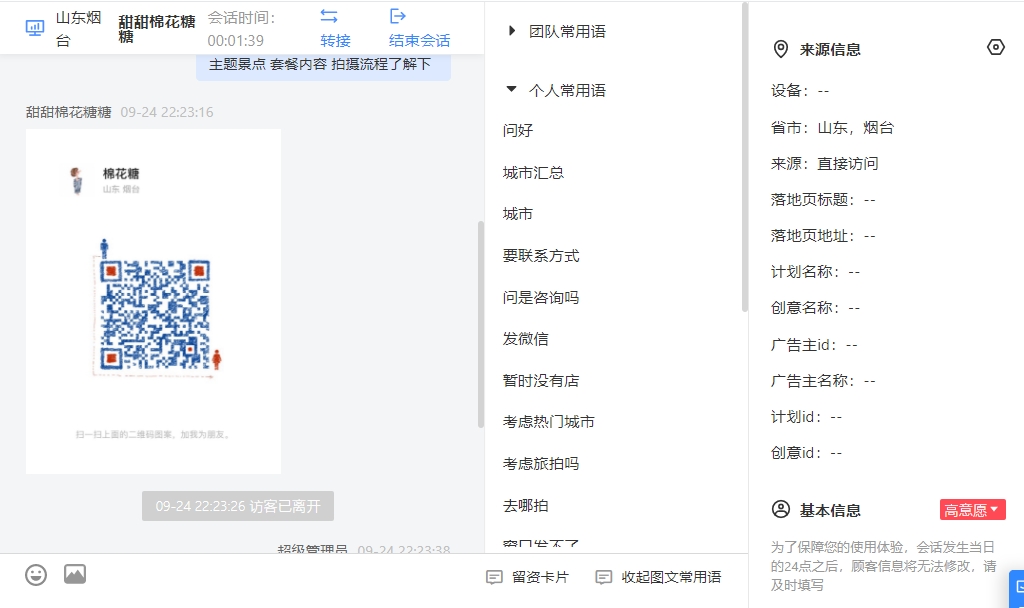Screen dimensions: 1024x608
Task: Click the 转接 transfer arrows icon
Action: pyautogui.click(x=329, y=16)
